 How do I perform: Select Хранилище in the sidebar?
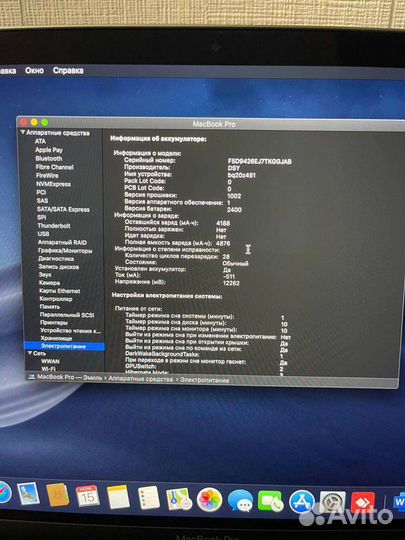(56, 339)
